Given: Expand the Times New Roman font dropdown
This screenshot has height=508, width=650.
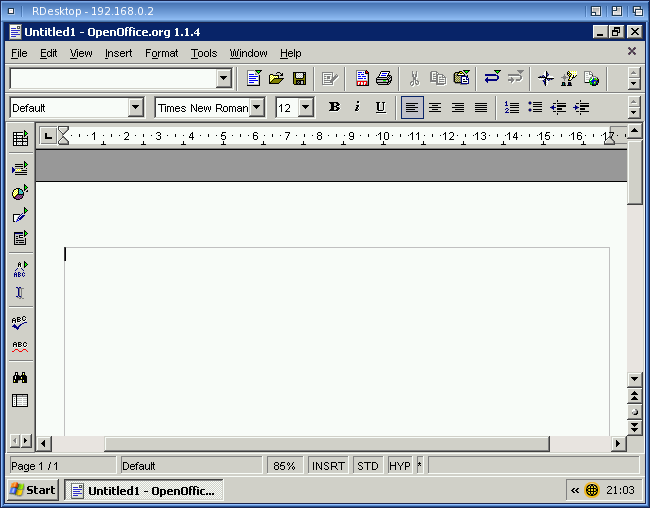Looking at the screenshot, I should tap(257, 107).
